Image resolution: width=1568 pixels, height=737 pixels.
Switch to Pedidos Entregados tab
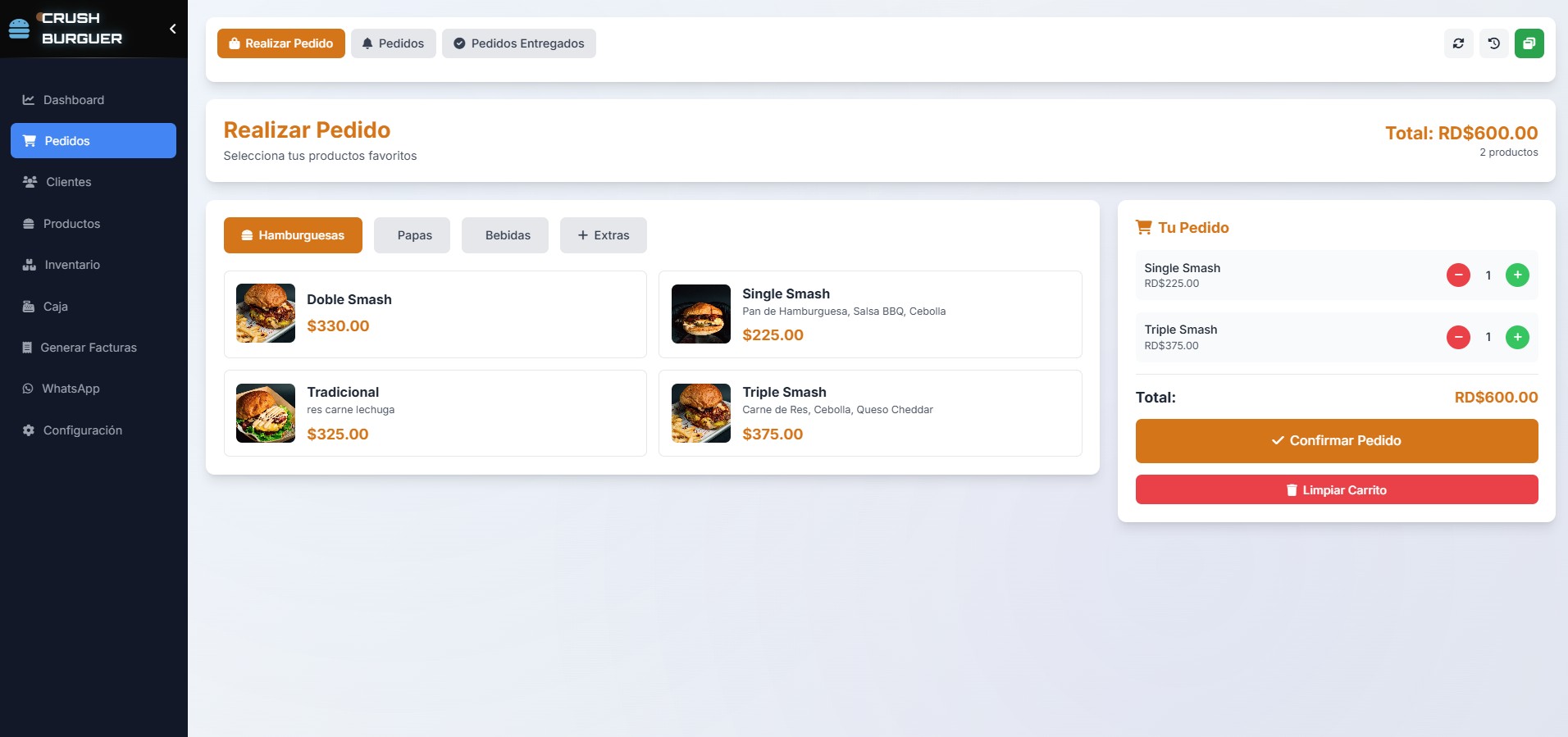click(519, 43)
